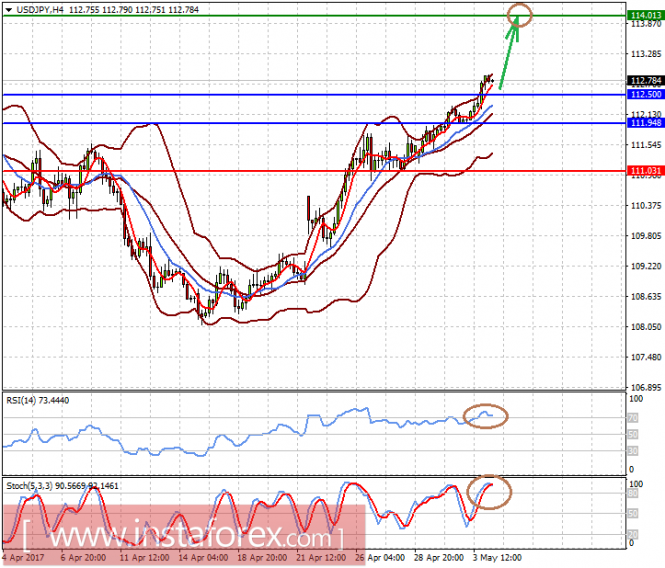The height and width of the screenshot is (568, 665).
Task: Click the USDJPY chart dropdown triangle
Action: click(8, 10)
